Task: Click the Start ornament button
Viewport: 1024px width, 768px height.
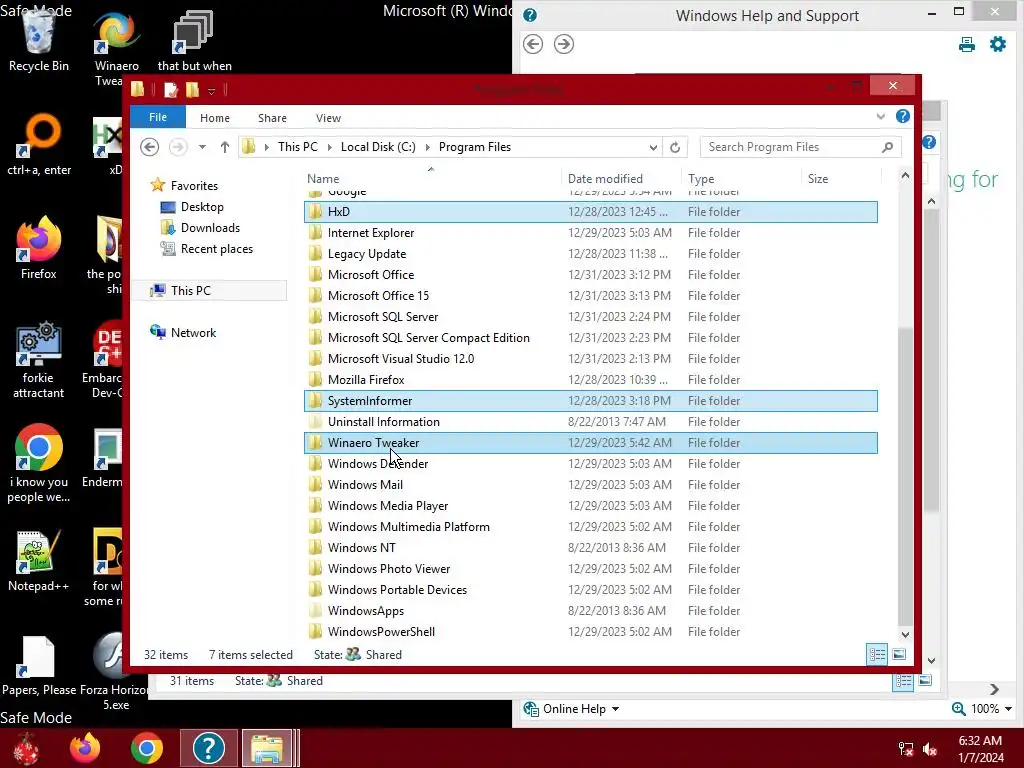Action: coord(26,748)
